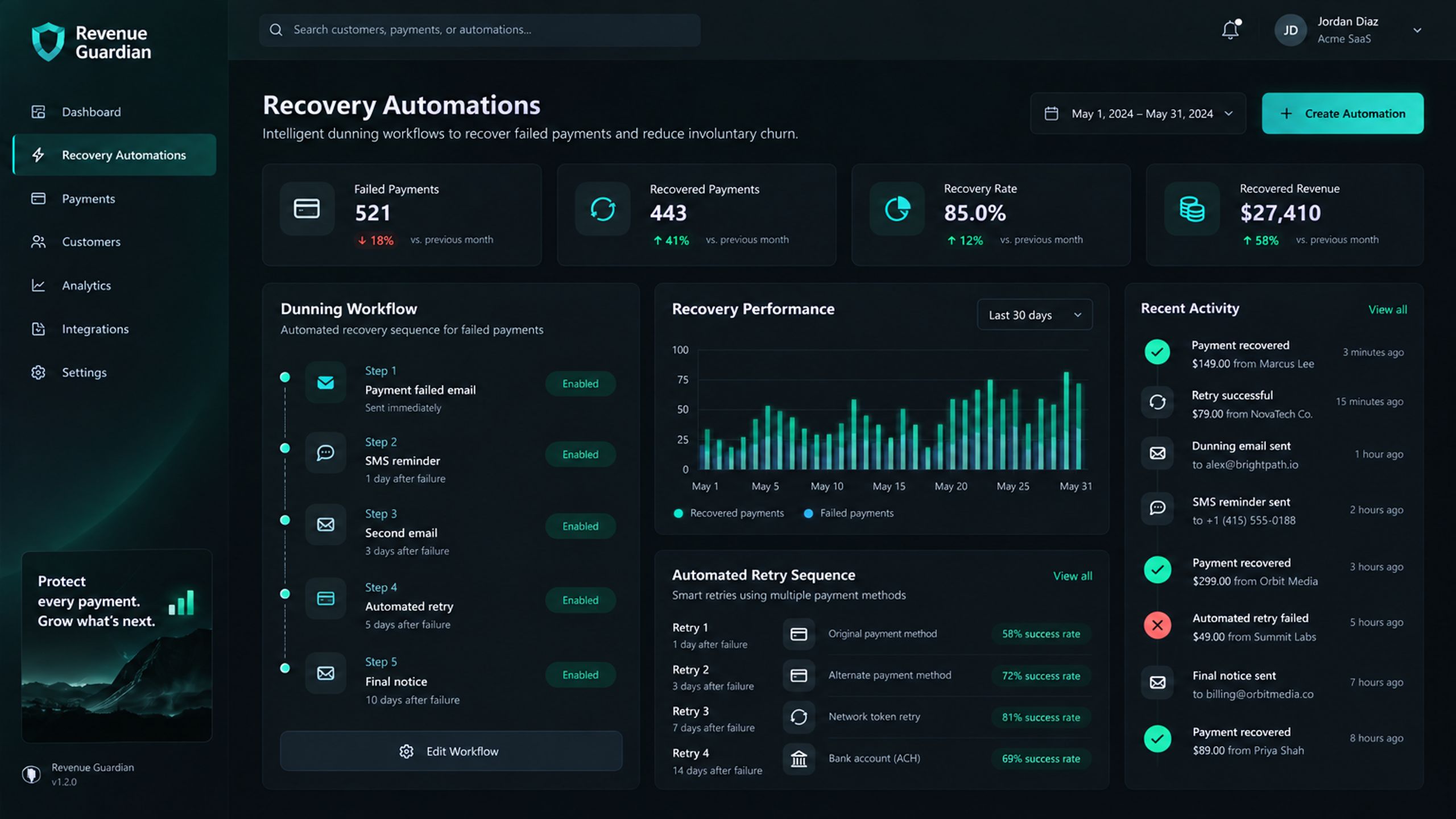Click the Create Automation button
This screenshot has width=1456, height=819.
tap(1343, 113)
